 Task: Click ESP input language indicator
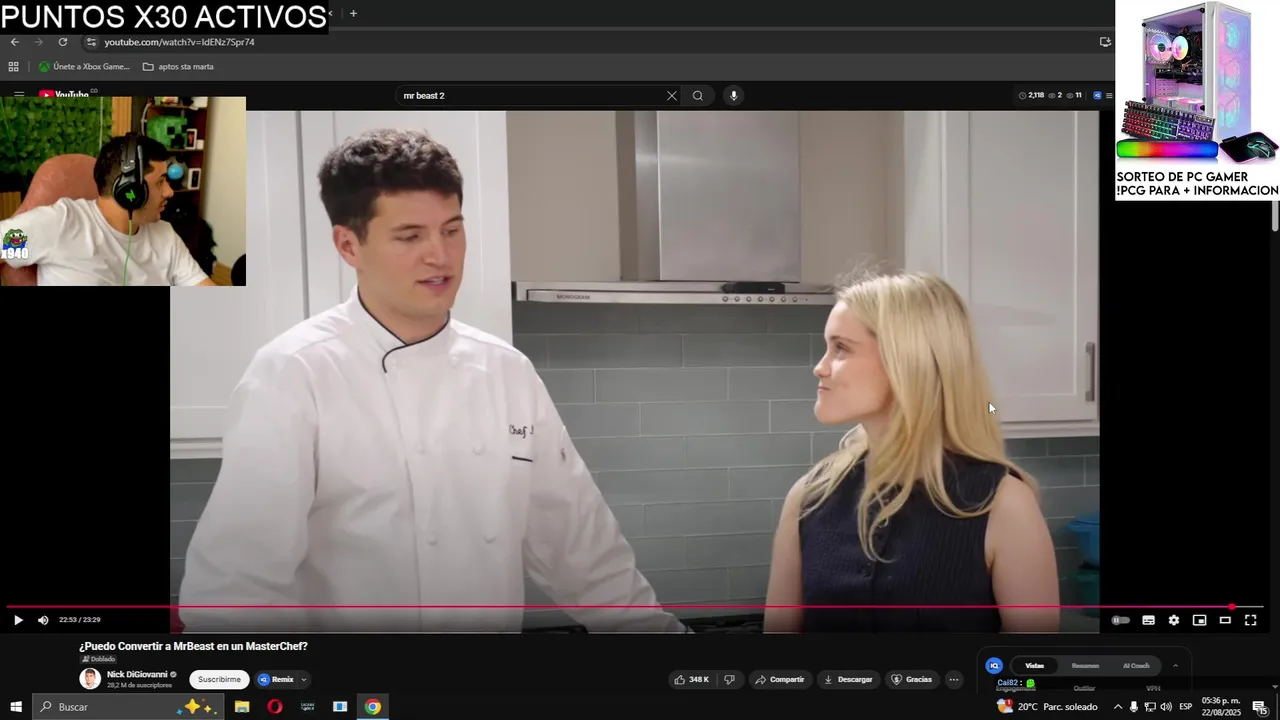coord(1186,707)
